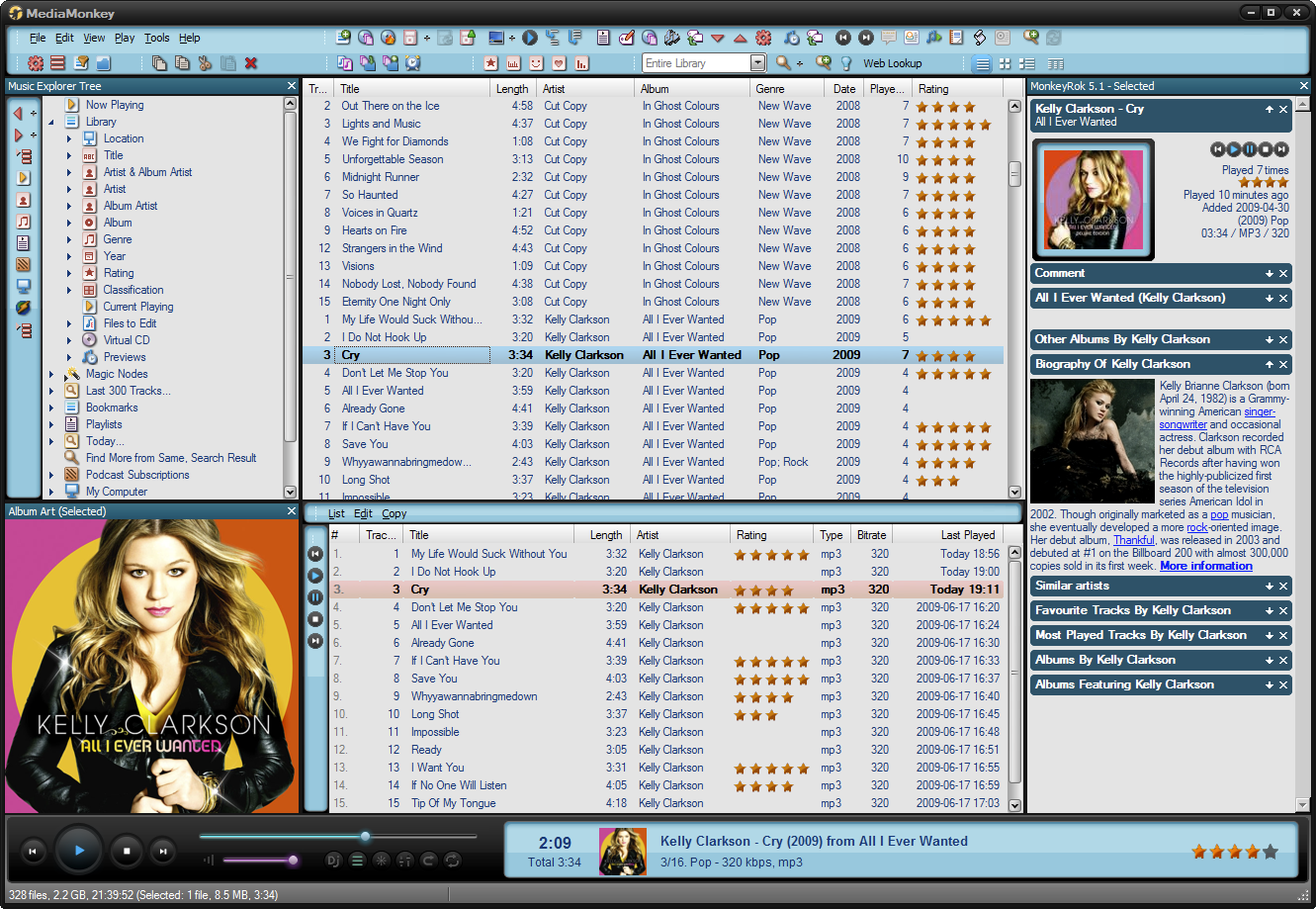Open the More information link in biography
This screenshot has width=1316, height=909.
[x=1206, y=566]
